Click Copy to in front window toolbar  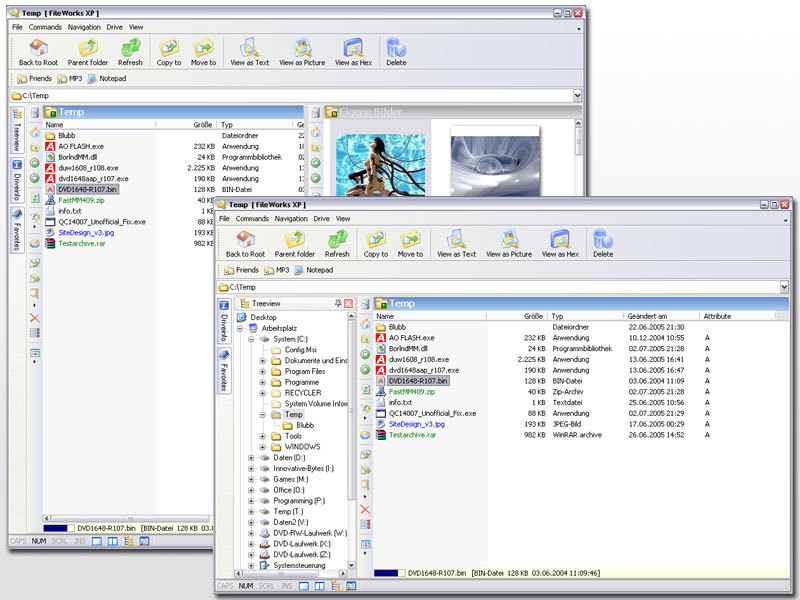pyautogui.click(x=376, y=244)
